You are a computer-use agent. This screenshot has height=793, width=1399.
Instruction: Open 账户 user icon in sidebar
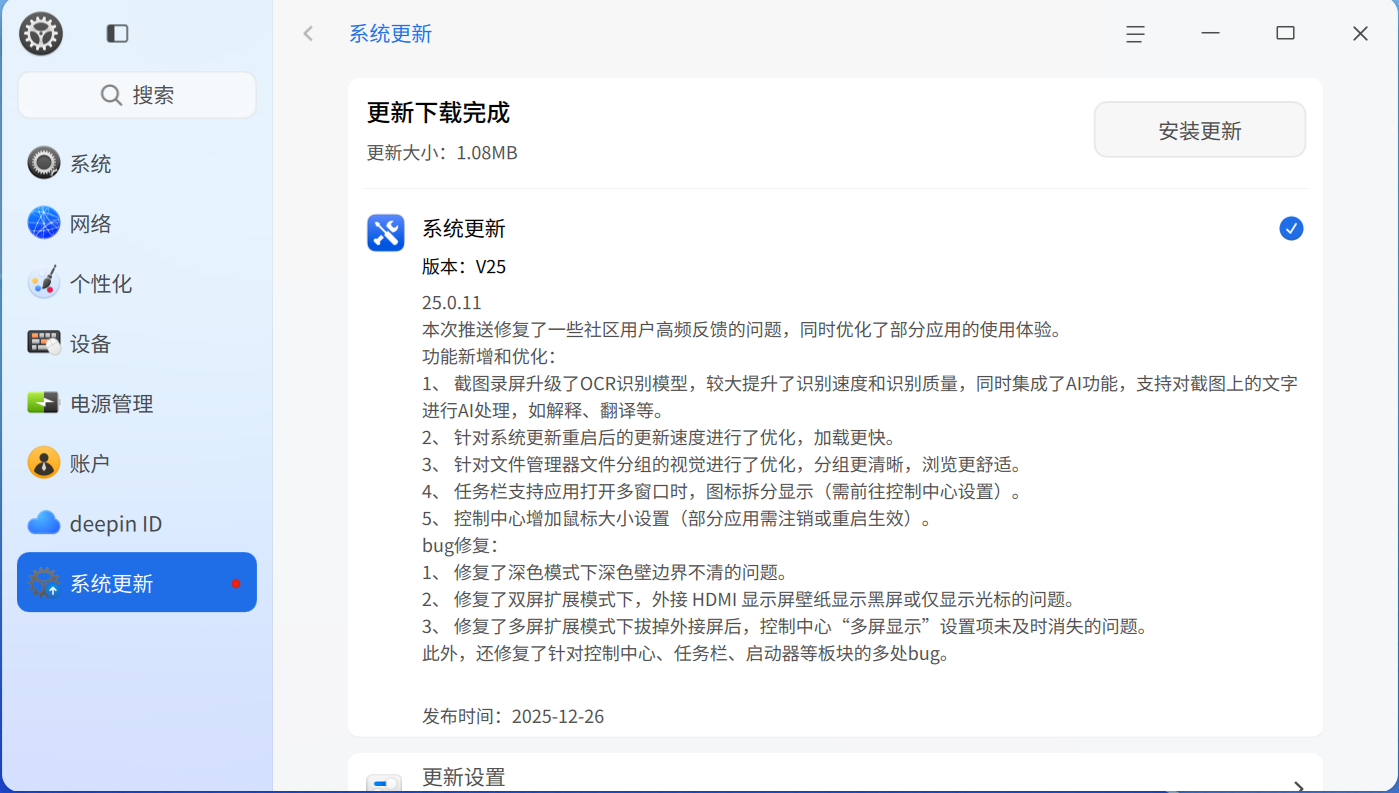click(44, 463)
